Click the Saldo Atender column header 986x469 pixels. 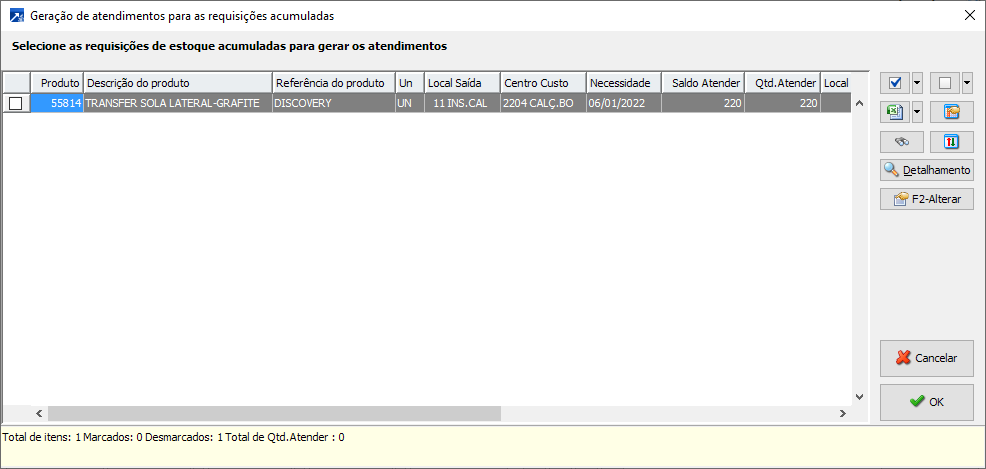[703, 83]
